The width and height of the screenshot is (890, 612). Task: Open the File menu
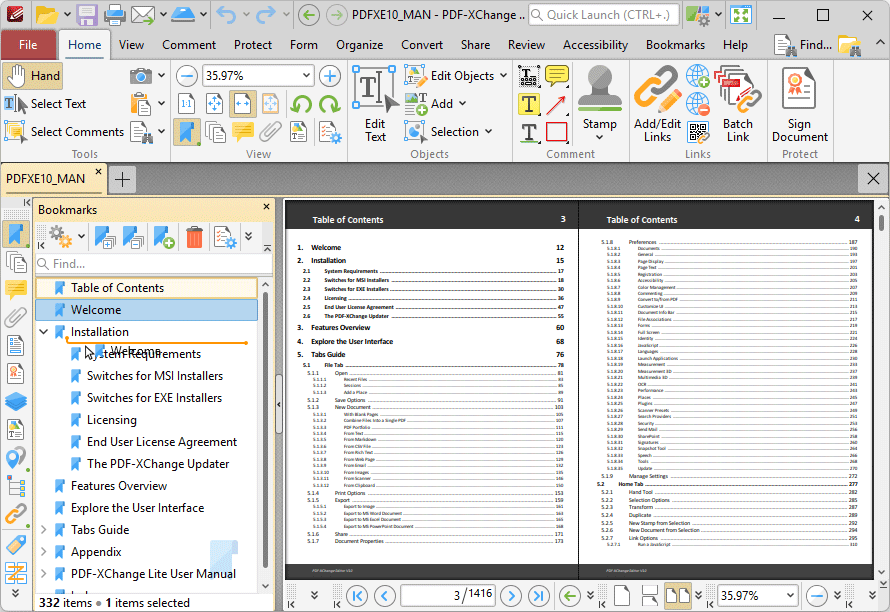(x=28, y=45)
